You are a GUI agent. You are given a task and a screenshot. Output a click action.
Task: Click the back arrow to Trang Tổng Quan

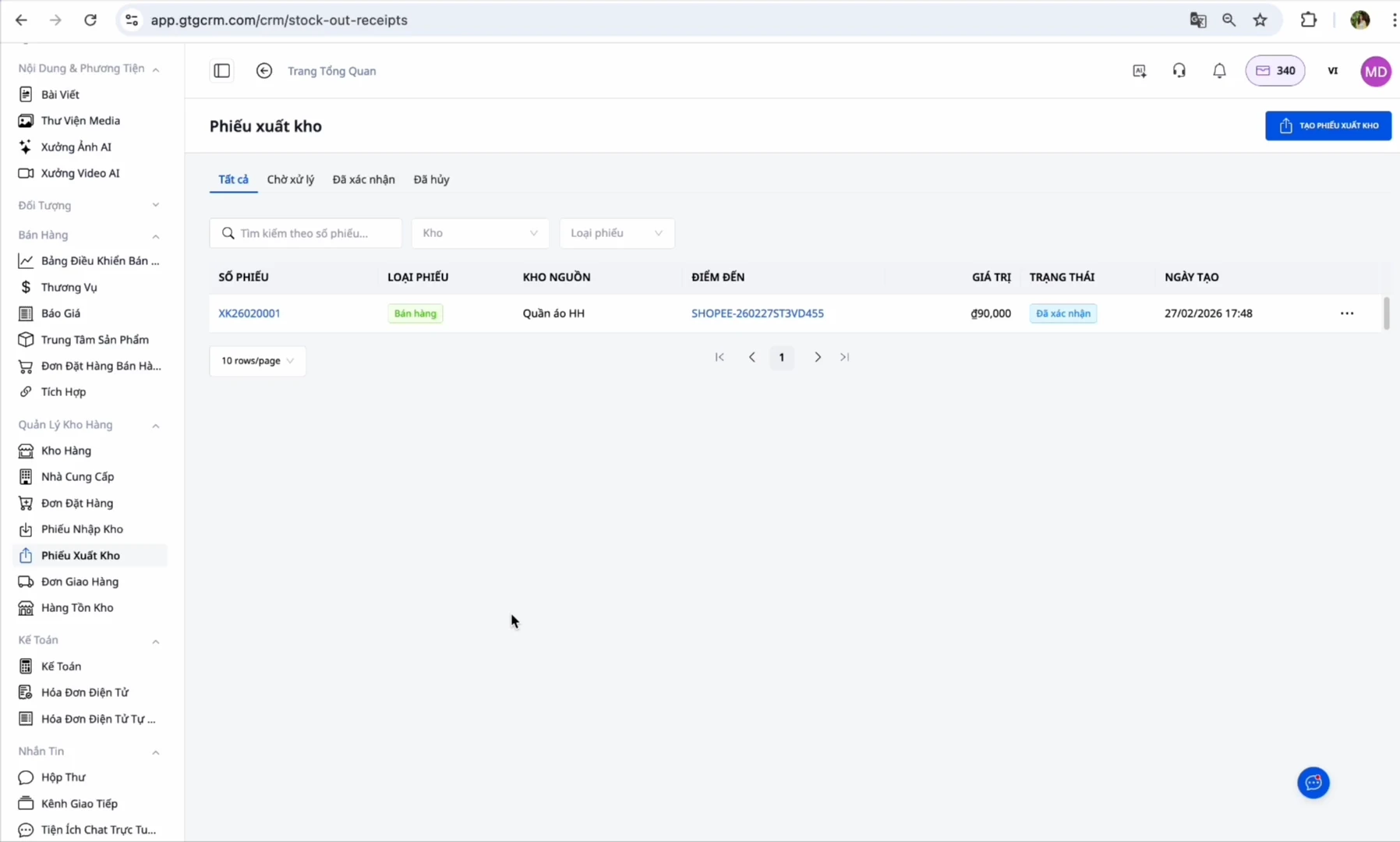pyautogui.click(x=264, y=71)
